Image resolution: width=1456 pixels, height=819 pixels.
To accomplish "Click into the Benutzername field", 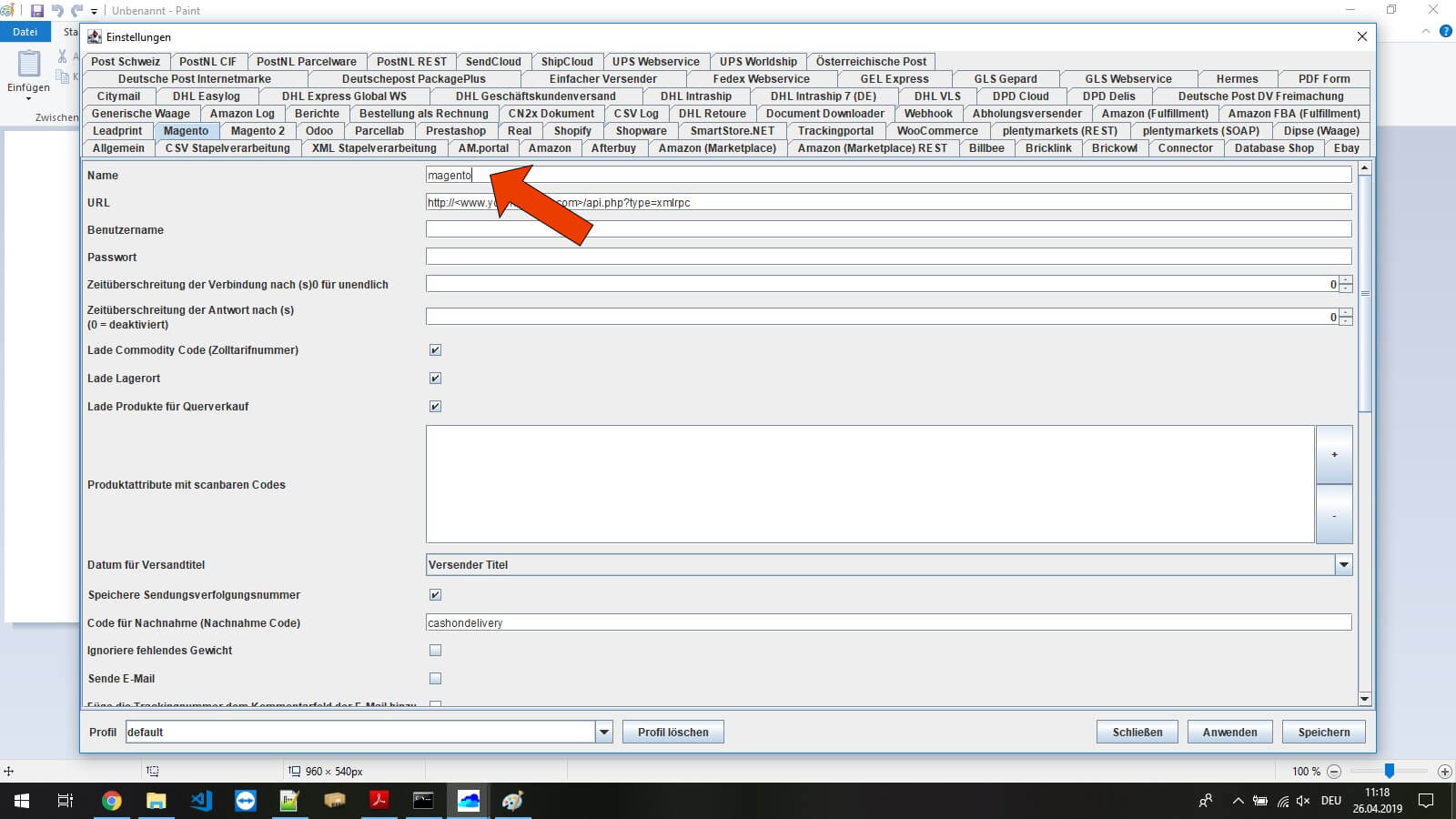I will (x=888, y=229).
